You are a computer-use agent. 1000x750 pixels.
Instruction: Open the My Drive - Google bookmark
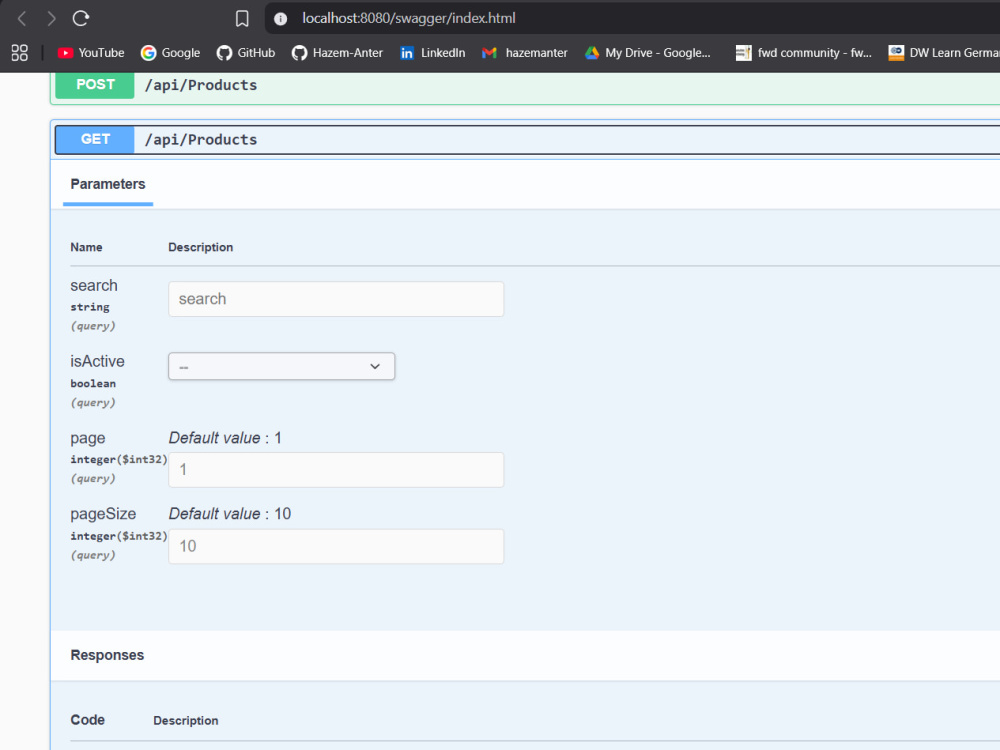(x=648, y=53)
